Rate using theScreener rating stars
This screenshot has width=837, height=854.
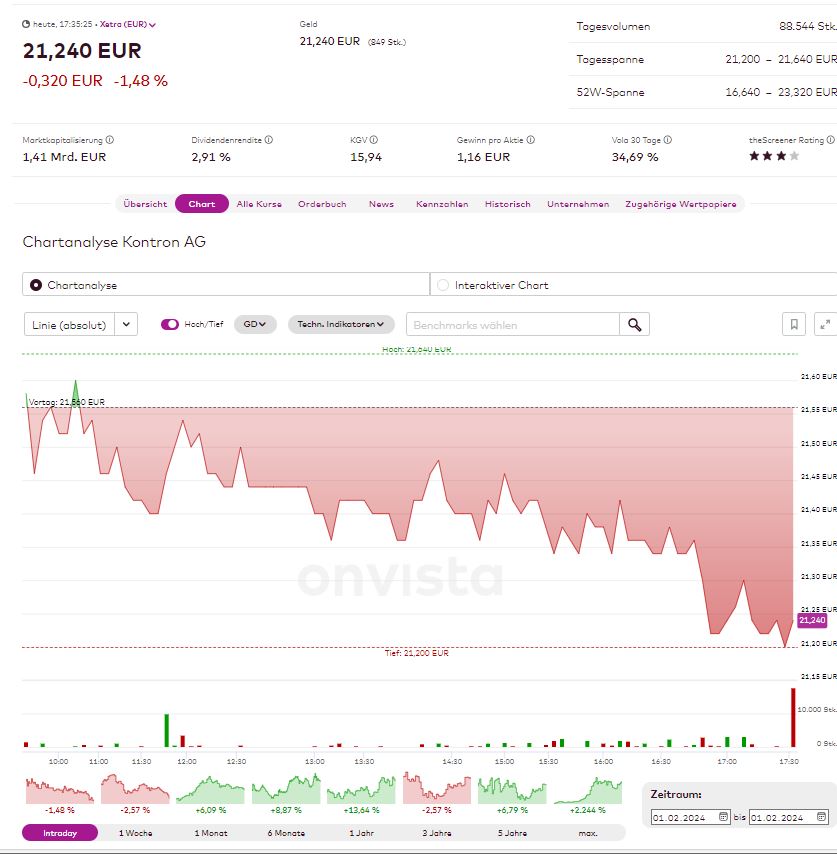pyautogui.click(x=774, y=156)
